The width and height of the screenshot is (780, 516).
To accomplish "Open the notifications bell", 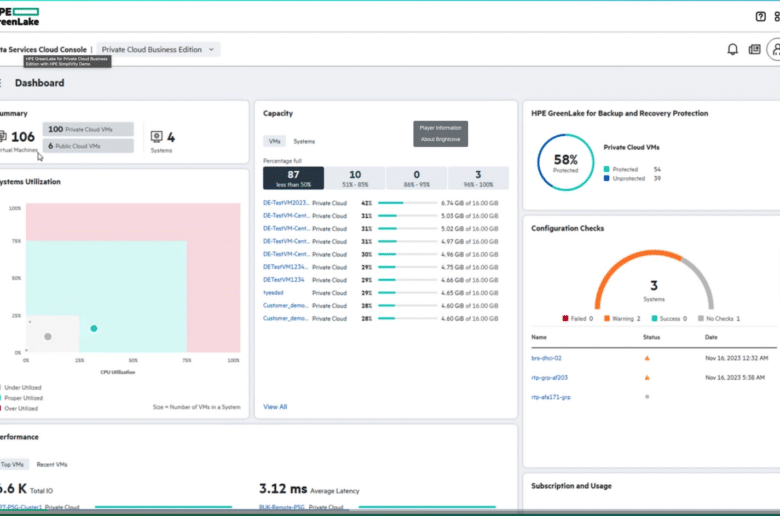I will point(732,49).
